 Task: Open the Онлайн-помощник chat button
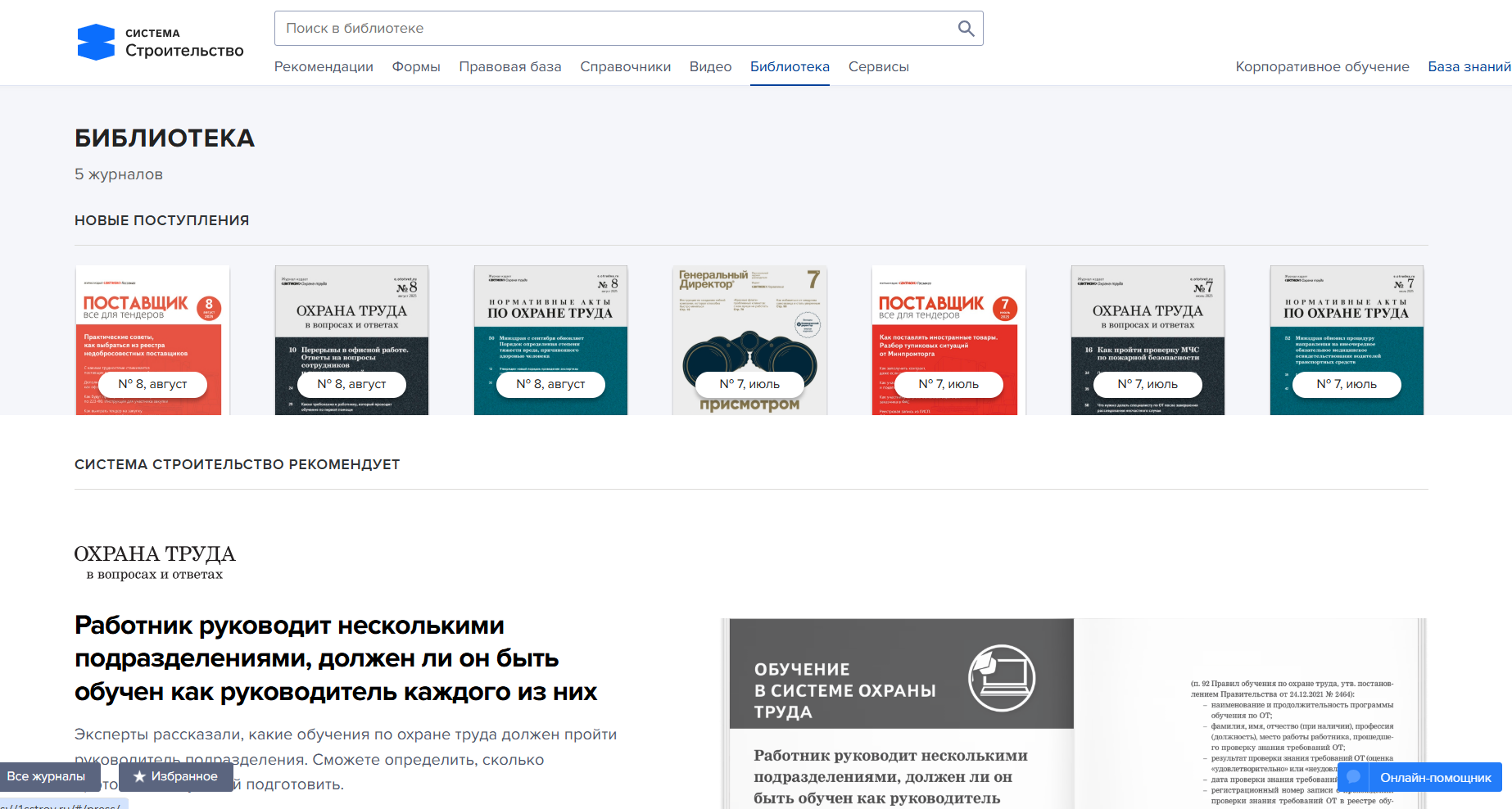coord(1420,777)
